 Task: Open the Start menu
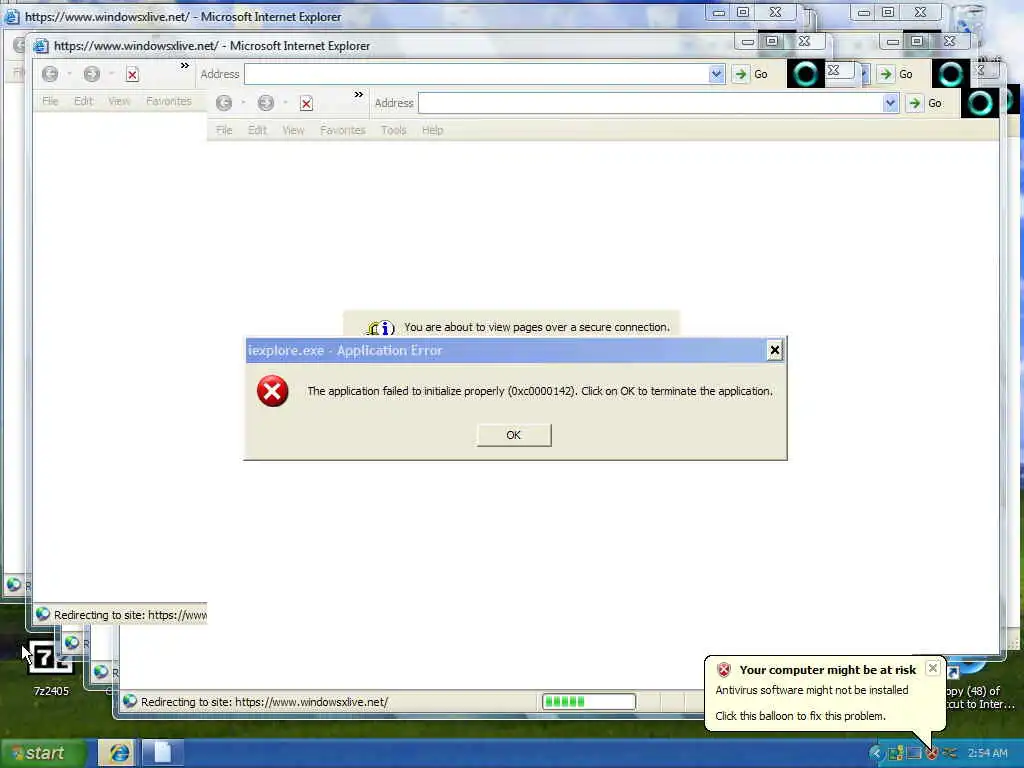coord(42,754)
